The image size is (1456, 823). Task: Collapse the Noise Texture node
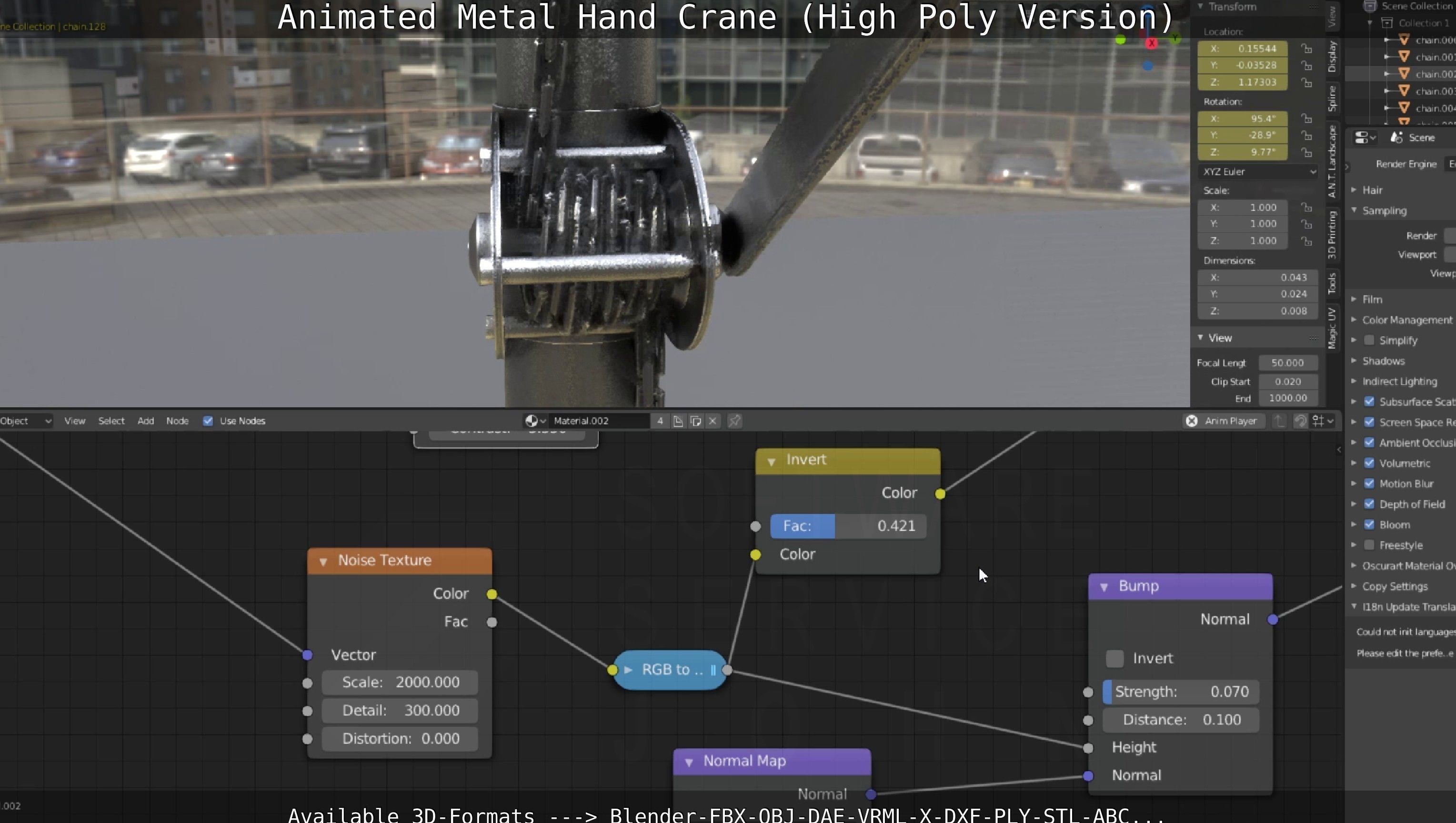323,562
